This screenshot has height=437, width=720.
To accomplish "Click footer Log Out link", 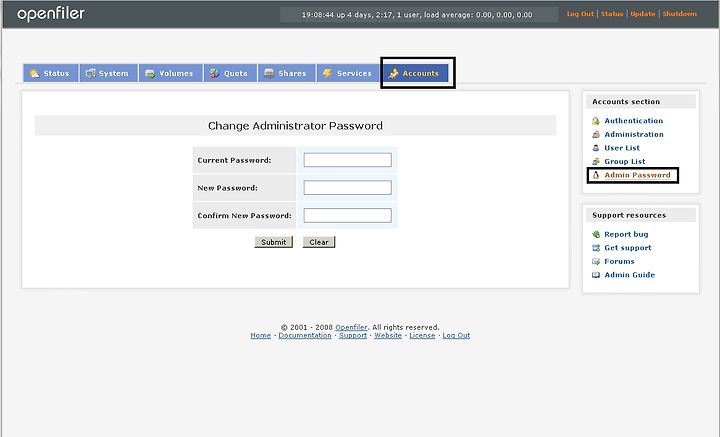I will [x=456, y=336].
